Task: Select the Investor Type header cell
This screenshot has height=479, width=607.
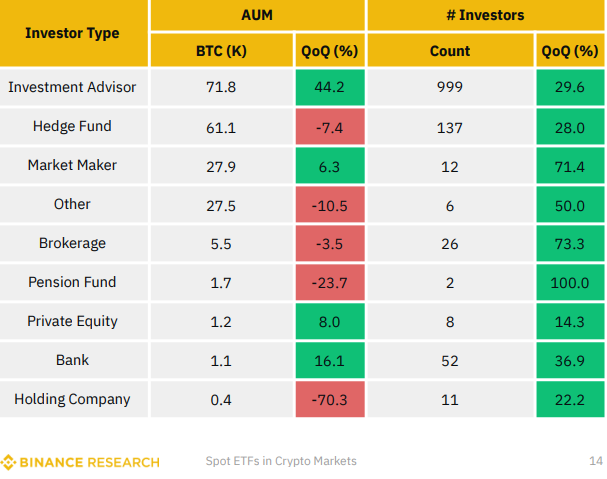Action: click(74, 33)
